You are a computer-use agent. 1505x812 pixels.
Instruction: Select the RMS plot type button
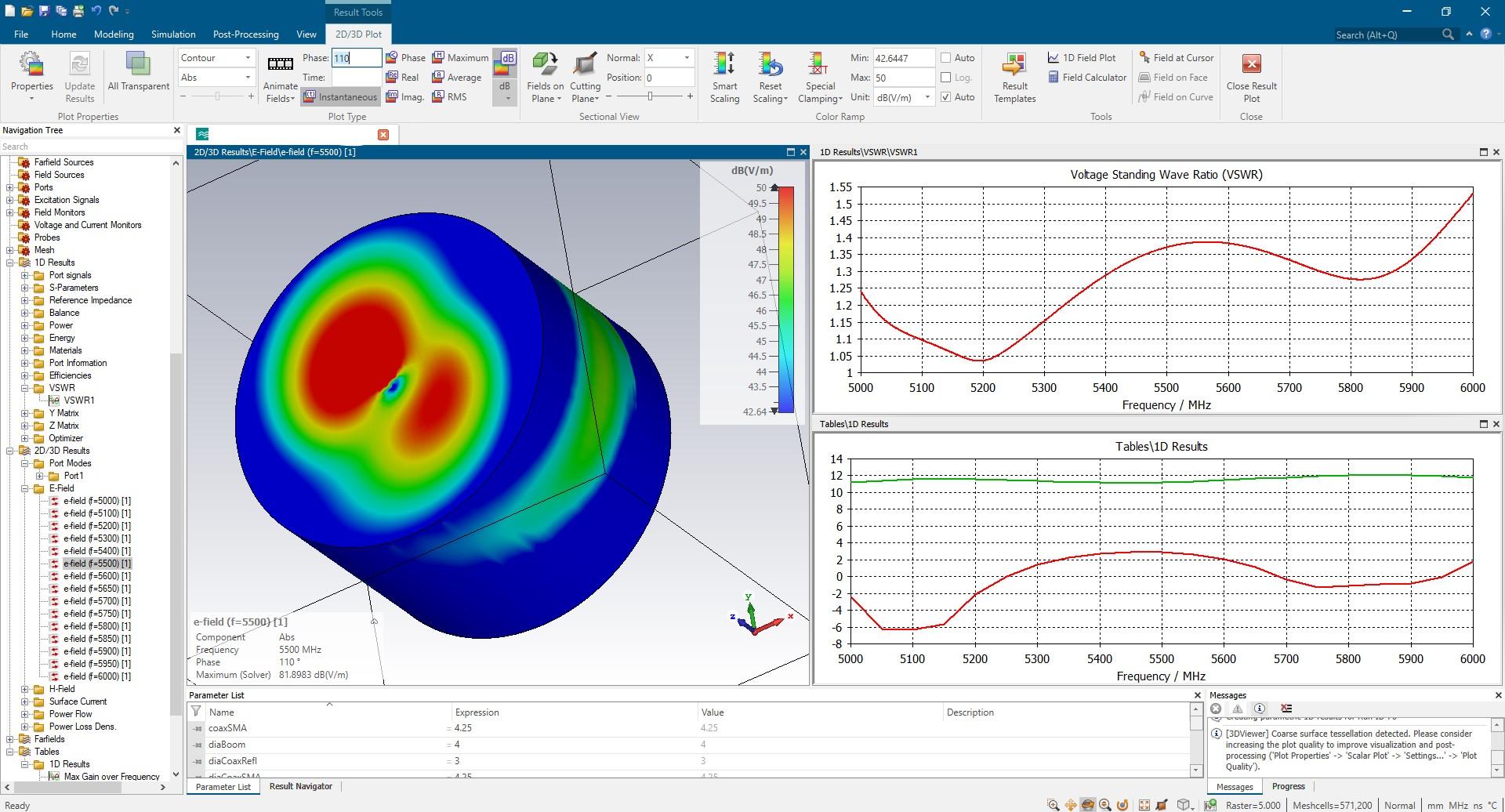(448, 97)
